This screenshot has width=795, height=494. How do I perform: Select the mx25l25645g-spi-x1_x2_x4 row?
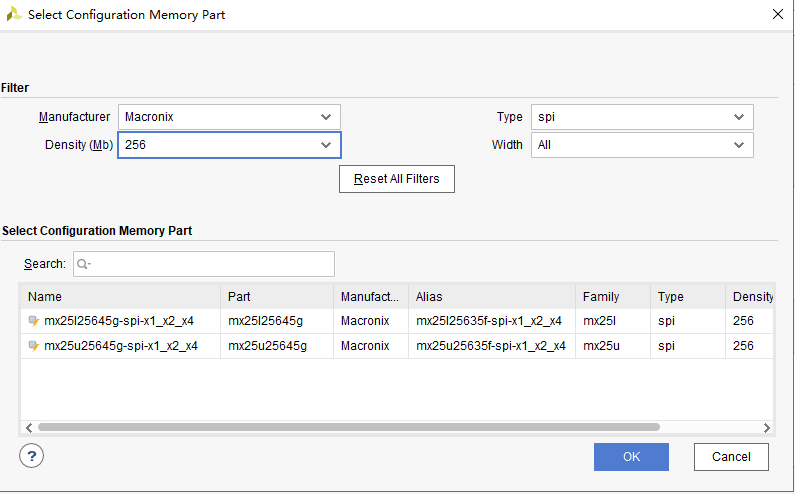121,321
